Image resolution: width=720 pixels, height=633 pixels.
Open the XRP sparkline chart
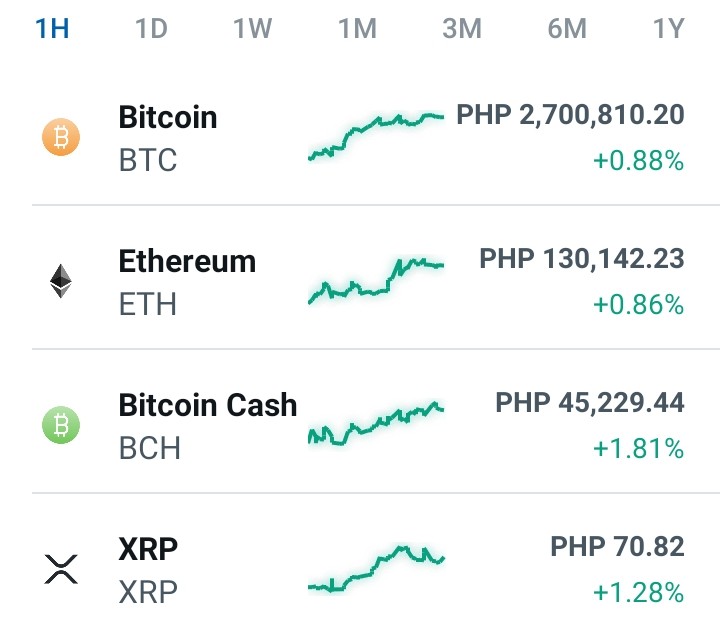(x=376, y=568)
